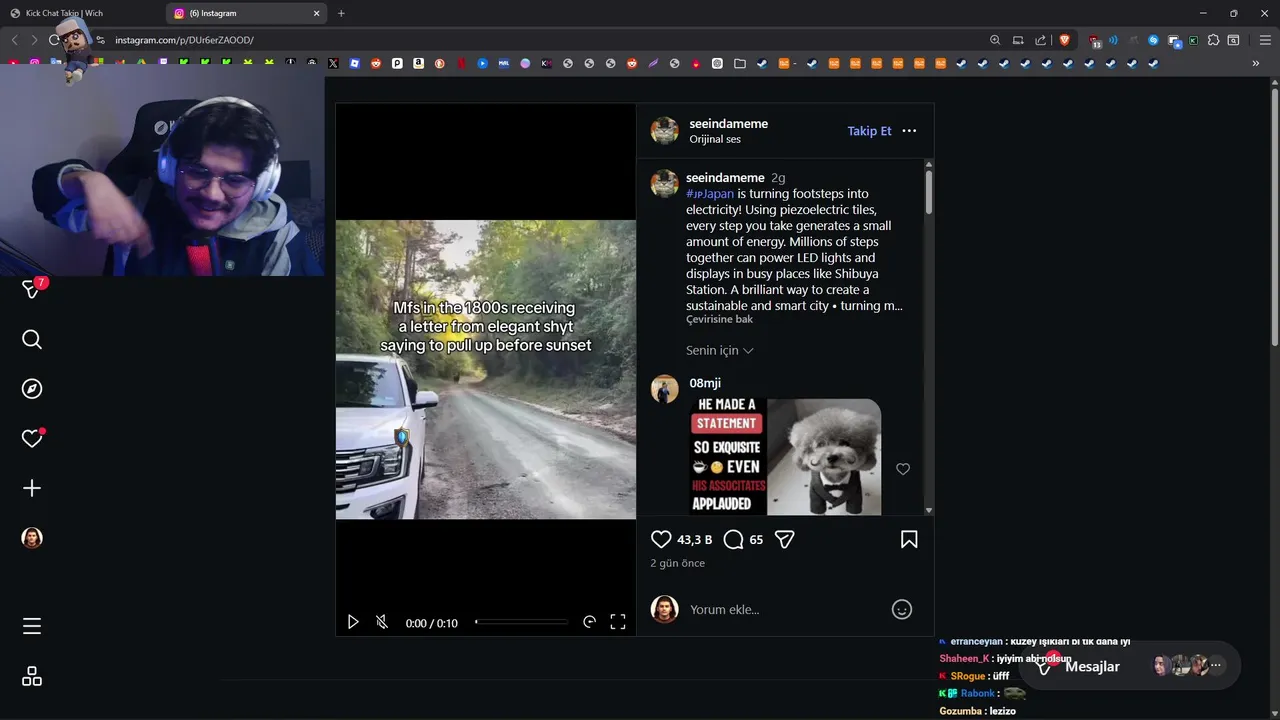Play the video

pyautogui.click(x=352, y=622)
